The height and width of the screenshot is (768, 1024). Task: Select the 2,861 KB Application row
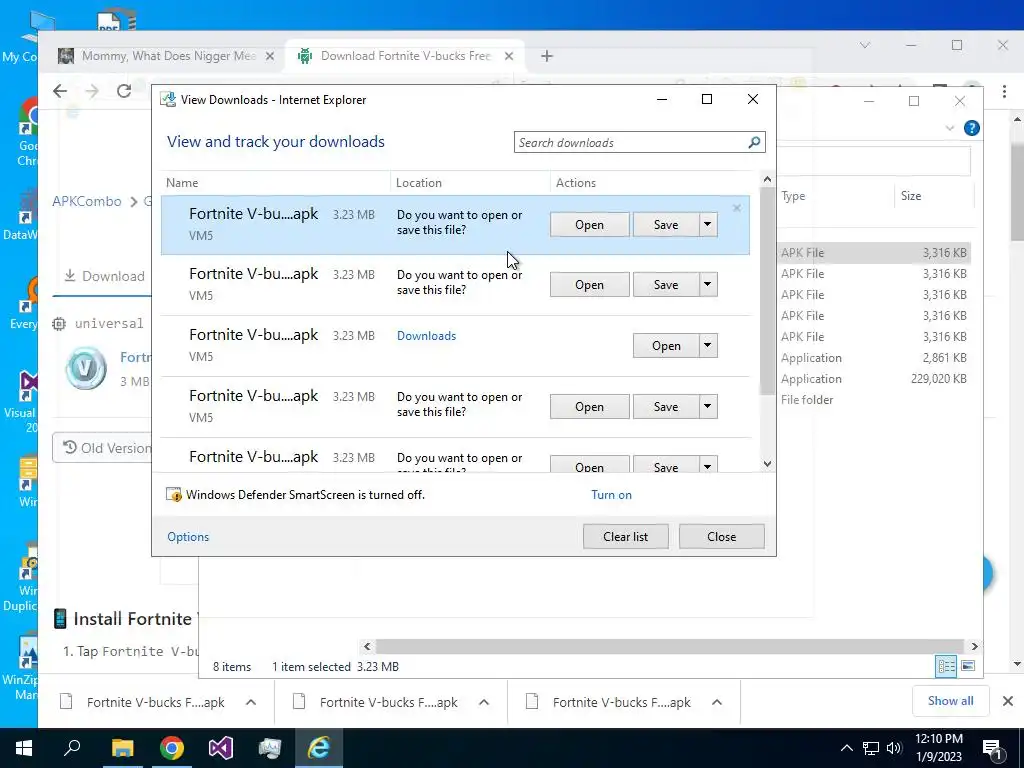[874, 358]
